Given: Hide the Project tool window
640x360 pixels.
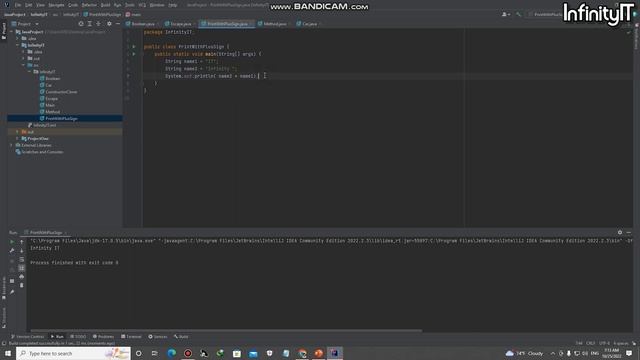Looking at the screenshot, I should pos(118,24).
